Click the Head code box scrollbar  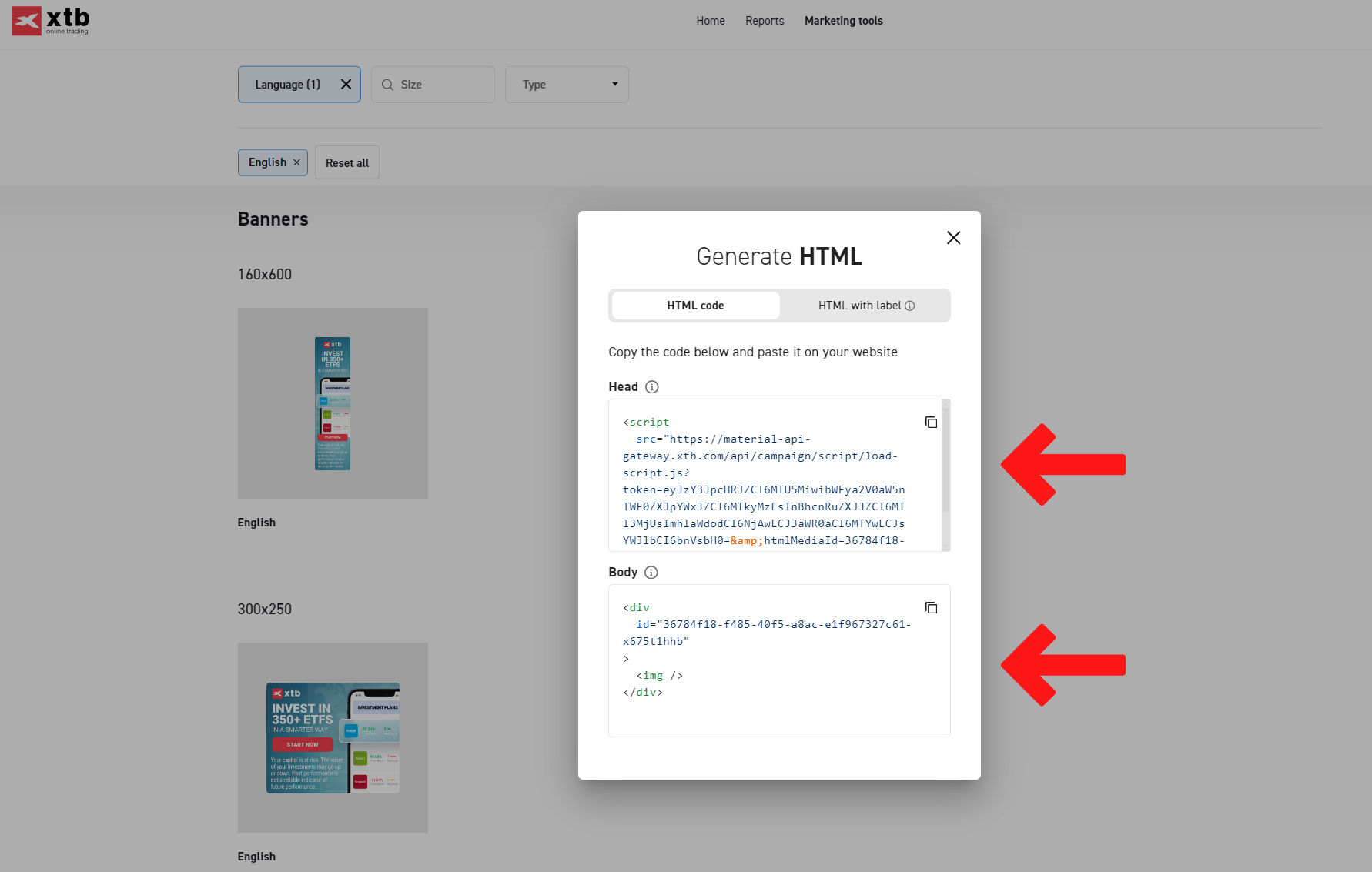(945, 462)
